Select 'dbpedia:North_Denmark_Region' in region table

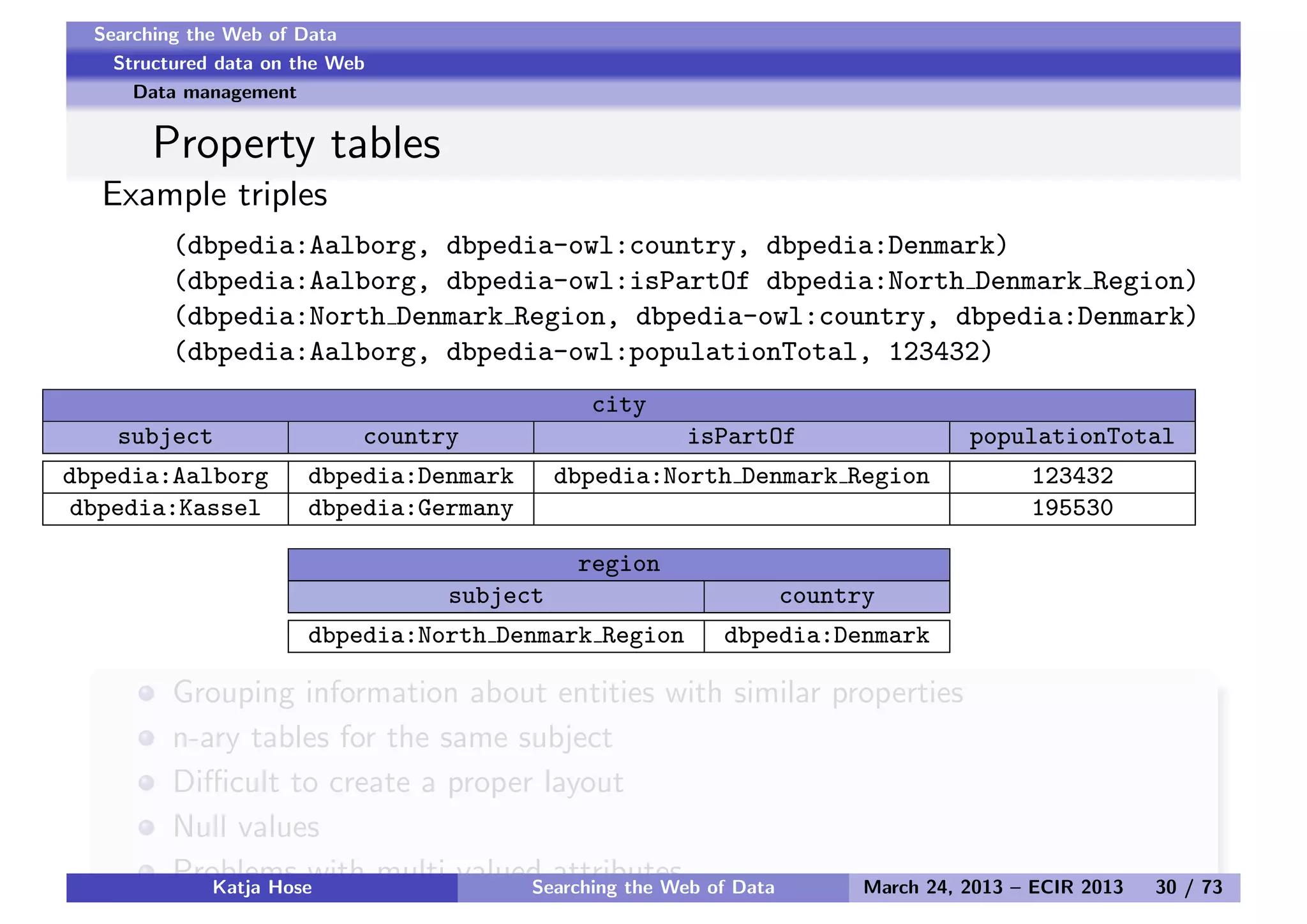point(496,636)
